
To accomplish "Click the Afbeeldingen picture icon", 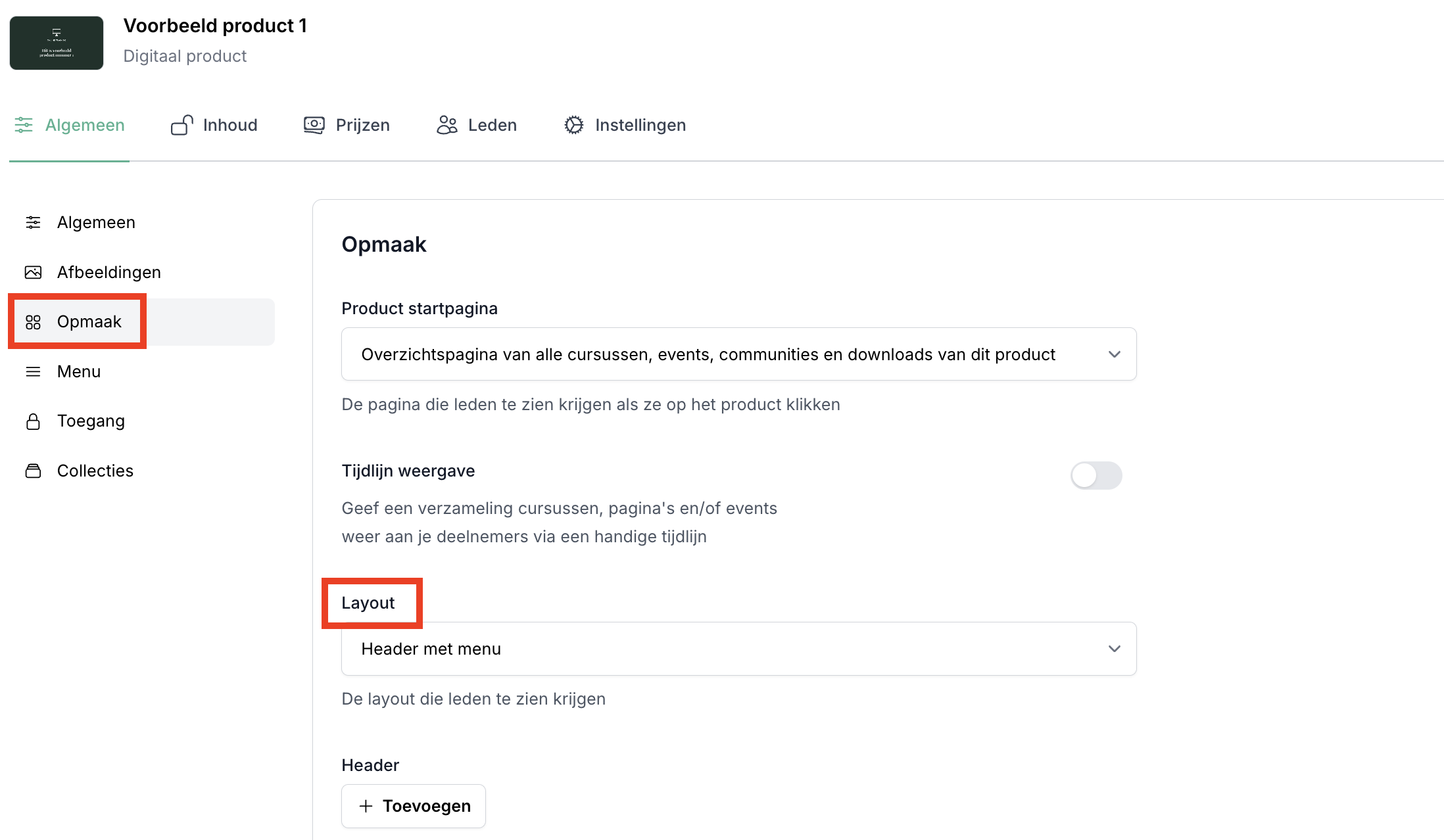I will click(33, 272).
